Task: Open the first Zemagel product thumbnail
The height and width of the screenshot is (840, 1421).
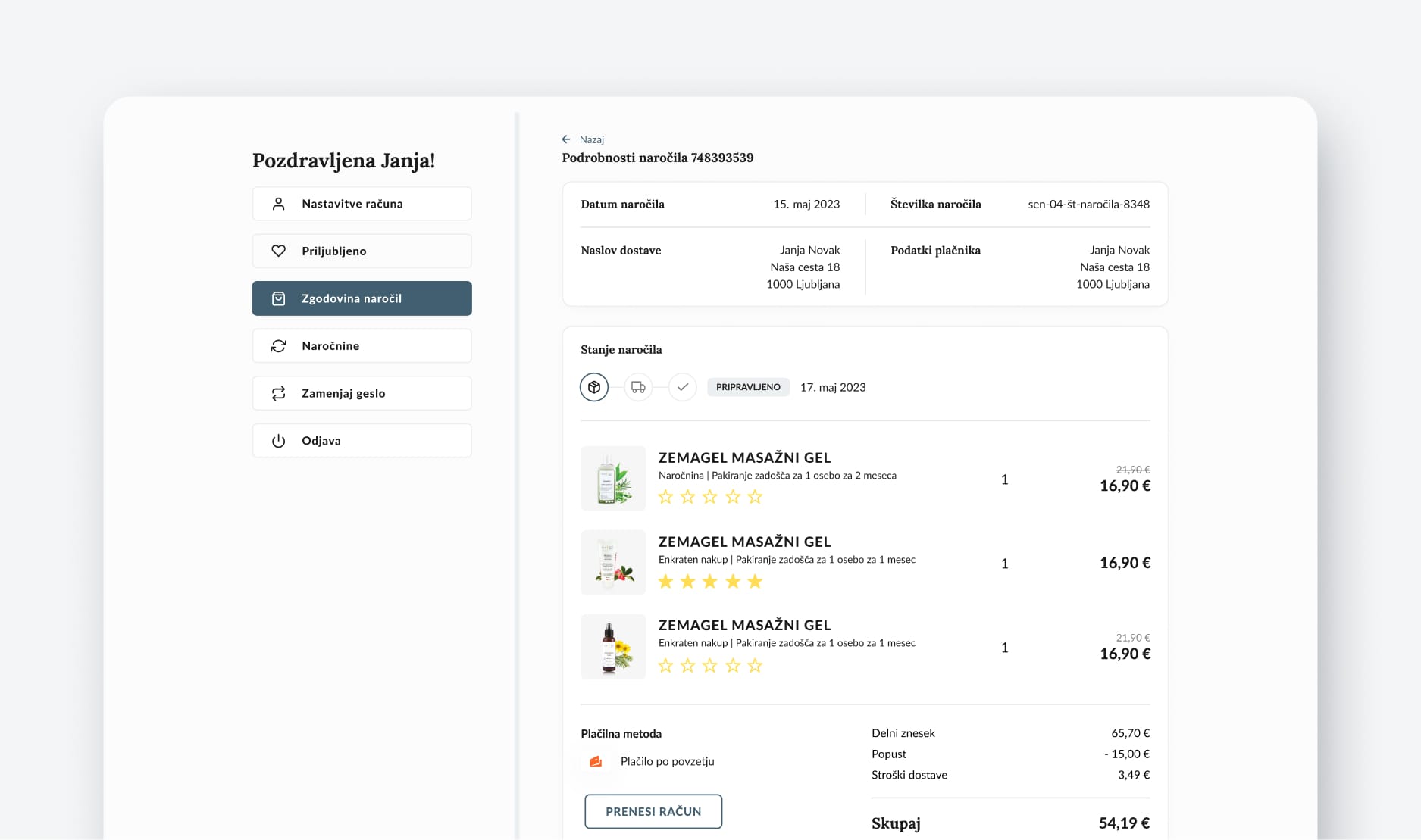Action: coord(613,478)
